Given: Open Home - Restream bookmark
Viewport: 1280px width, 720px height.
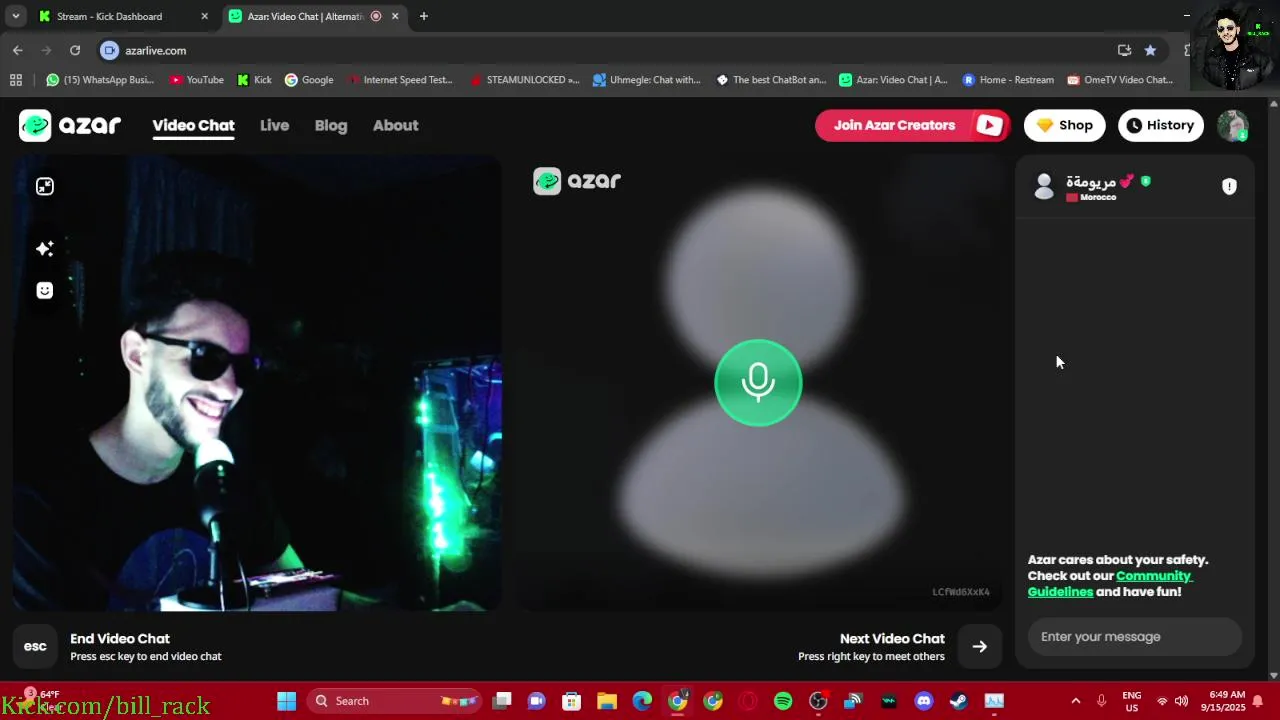Looking at the screenshot, I should click(x=1008, y=80).
